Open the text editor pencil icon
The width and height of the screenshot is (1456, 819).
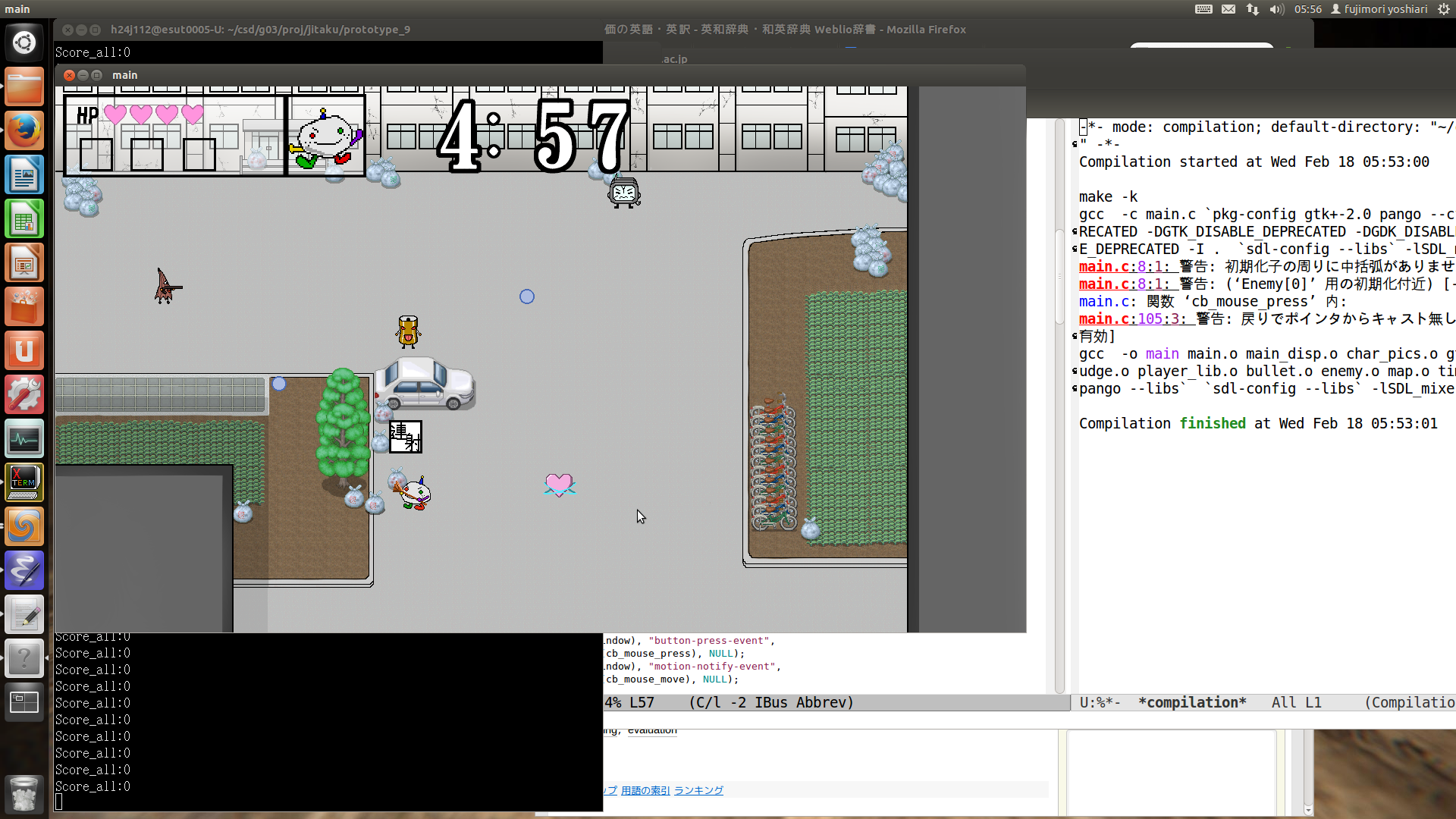click(x=24, y=614)
